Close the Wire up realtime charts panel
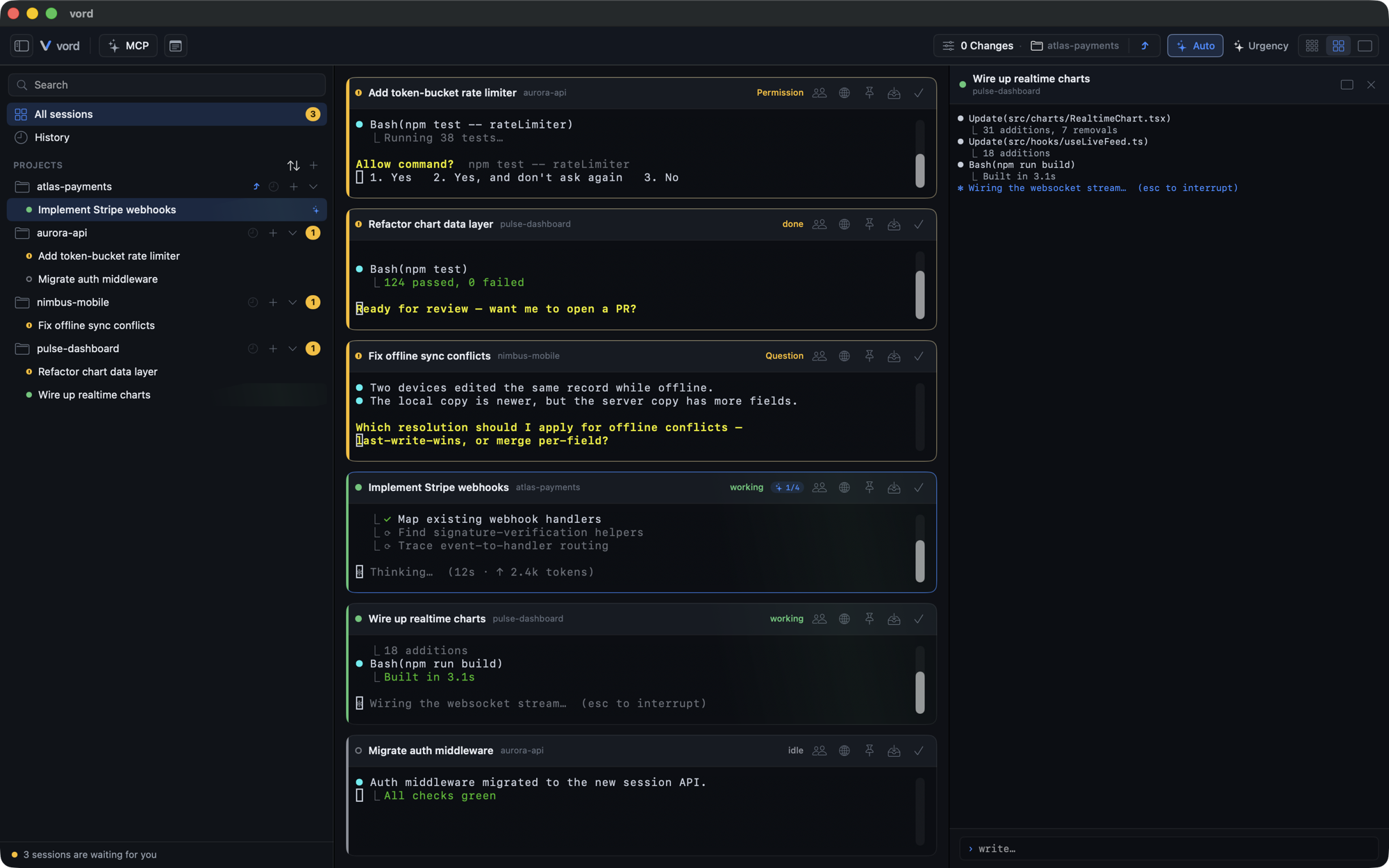Viewport: 1389px width, 868px height. [1371, 85]
